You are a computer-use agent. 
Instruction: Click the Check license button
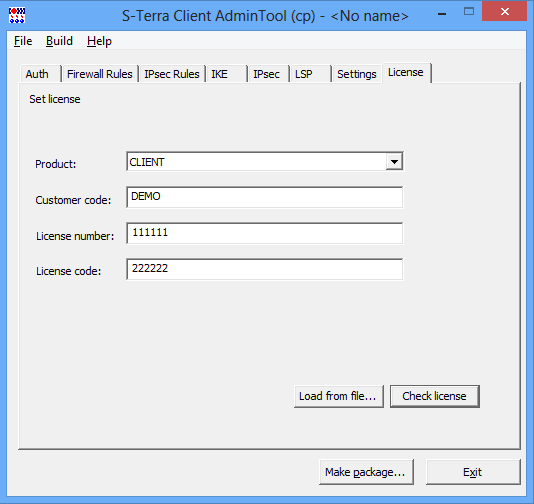pos(435,396)
